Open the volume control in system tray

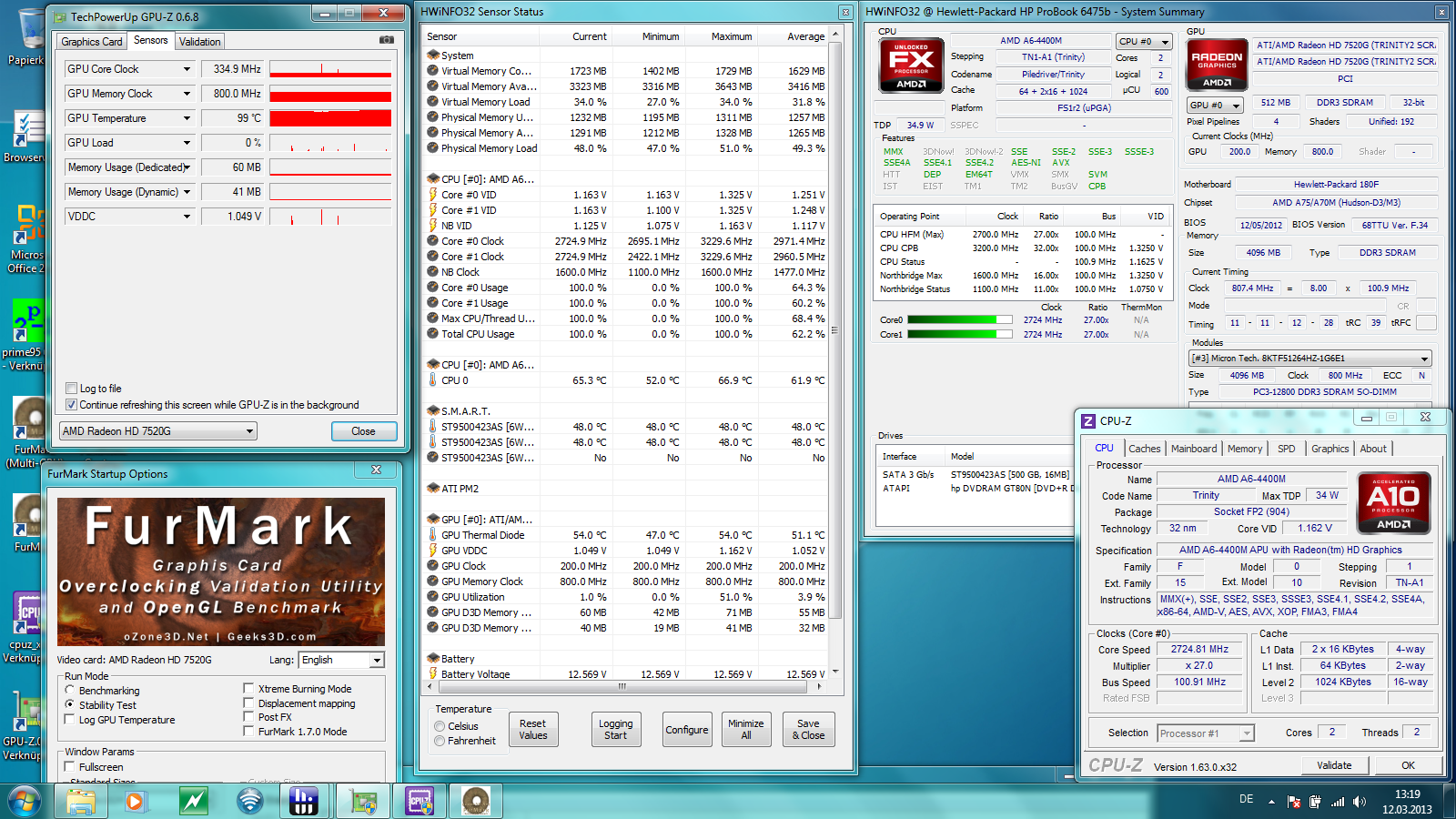(1360, 802)
